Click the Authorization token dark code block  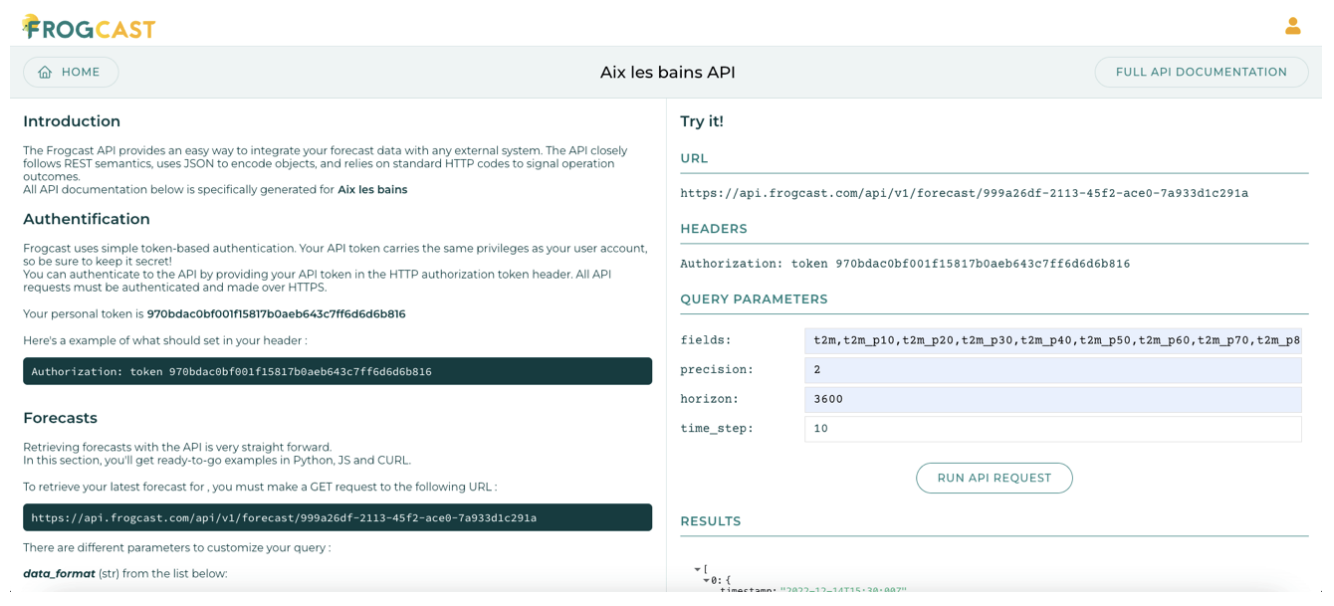(x=337, y=372)
